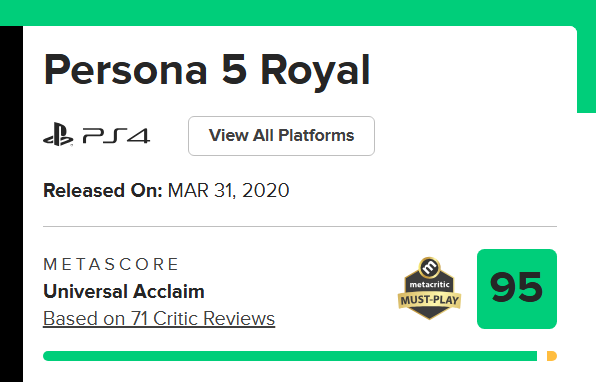This screenshot has height=382, width=596.
Task: Click the Metacritic Must-Play badge icon
Action: pyautogui.click(x=430, y=288)
